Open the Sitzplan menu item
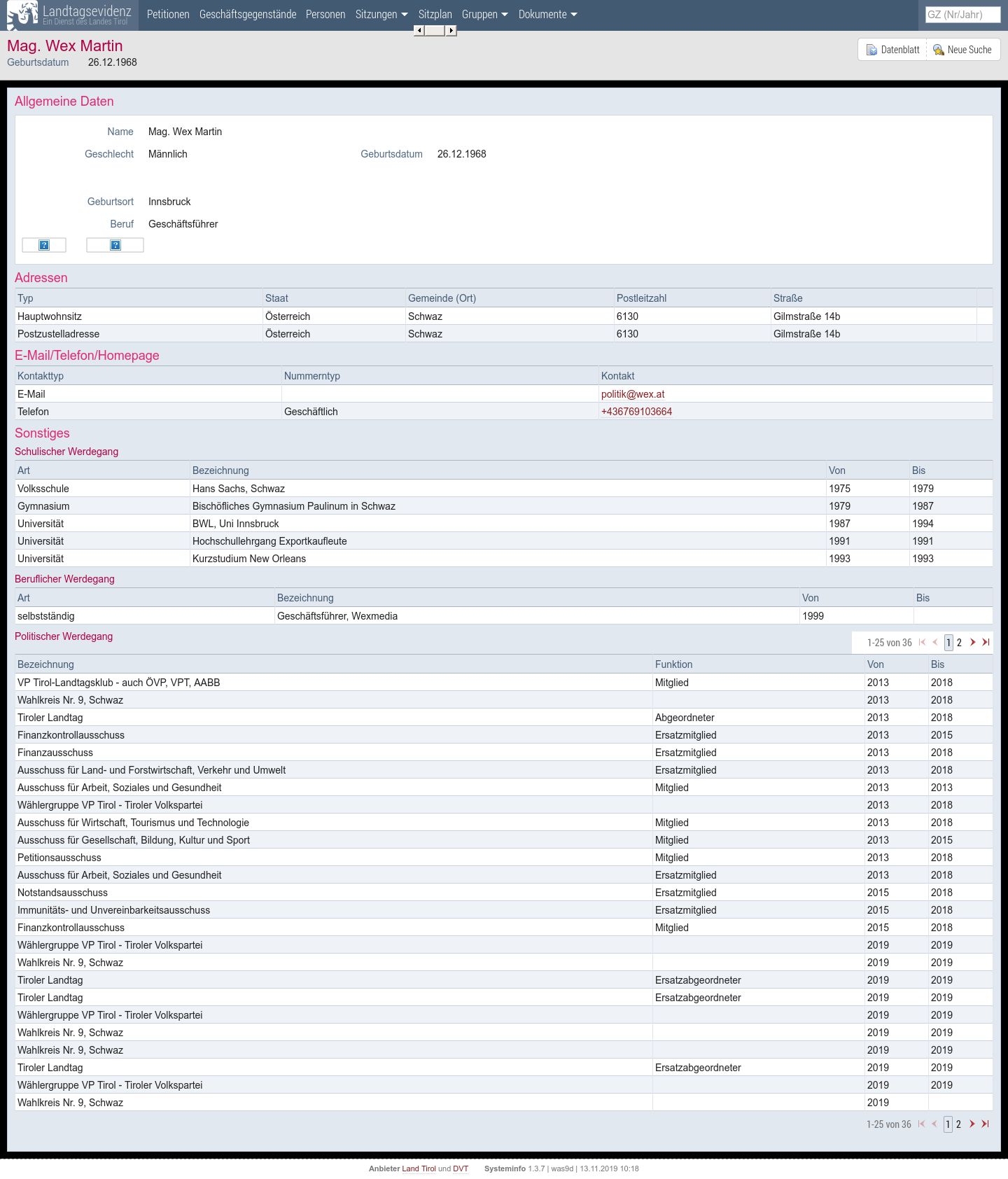The image size is (1008, 1179). (435, 15)
